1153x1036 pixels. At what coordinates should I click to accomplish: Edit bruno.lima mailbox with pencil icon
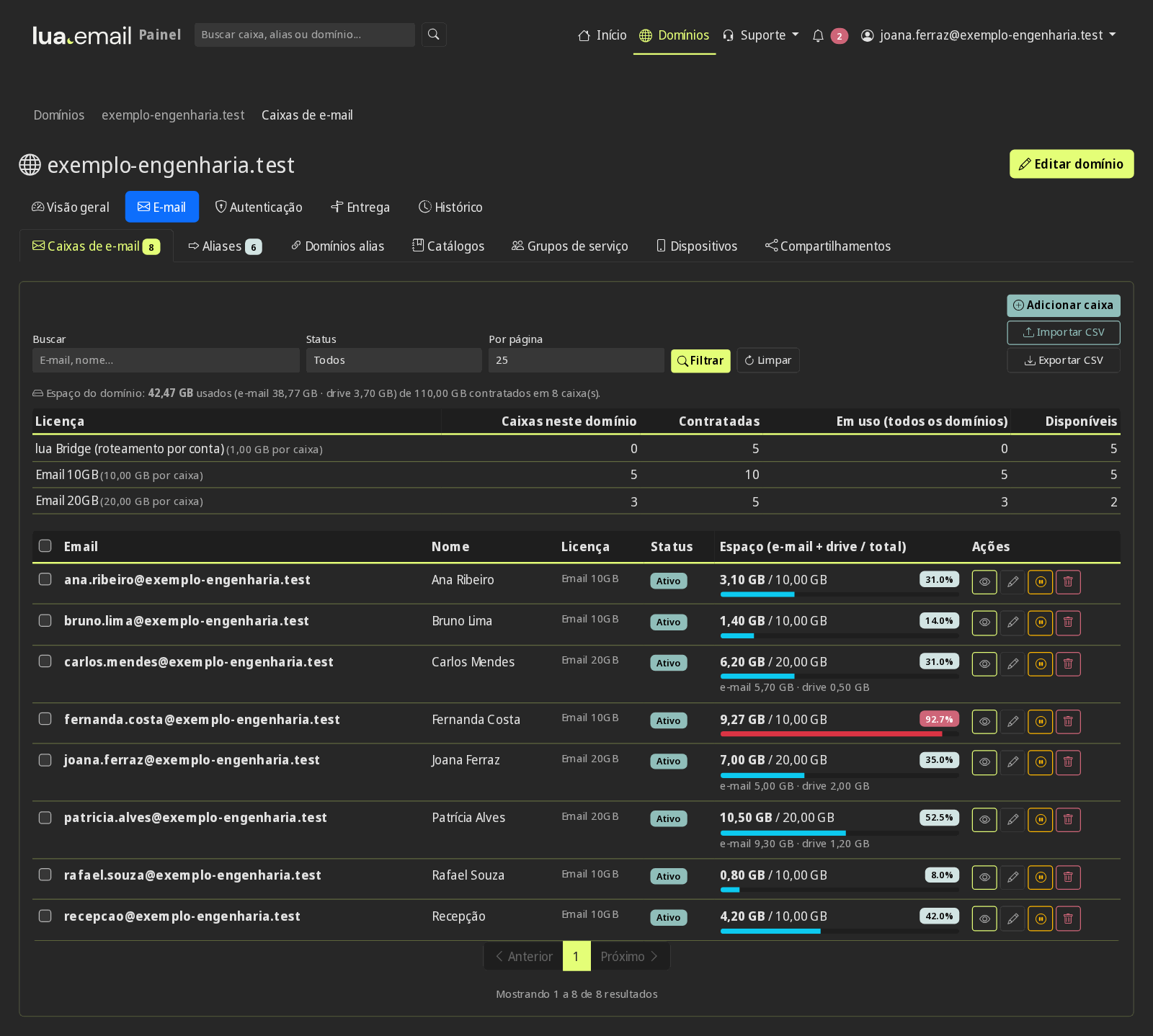point(1012,622)
